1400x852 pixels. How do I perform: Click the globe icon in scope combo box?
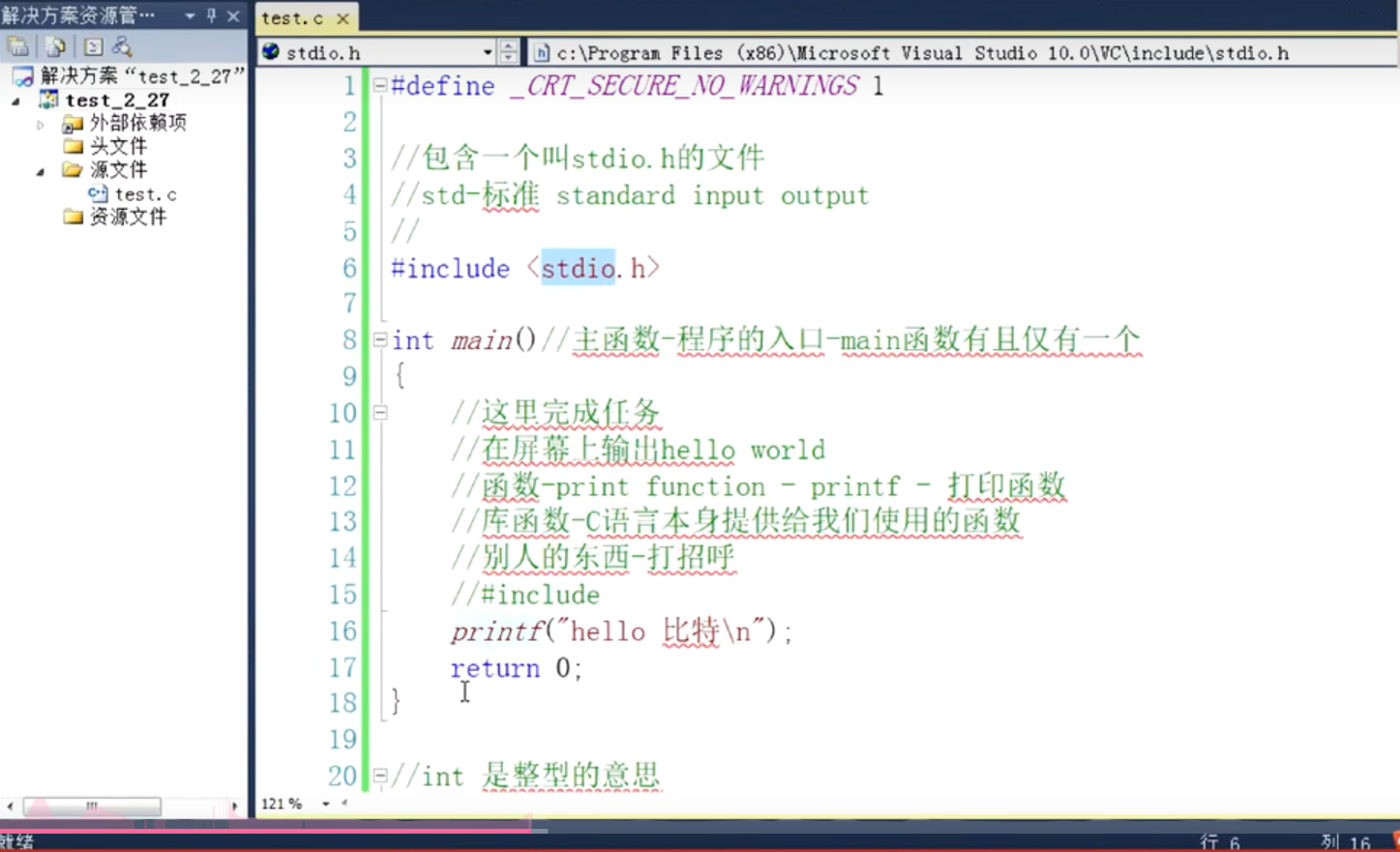(271, 51)
